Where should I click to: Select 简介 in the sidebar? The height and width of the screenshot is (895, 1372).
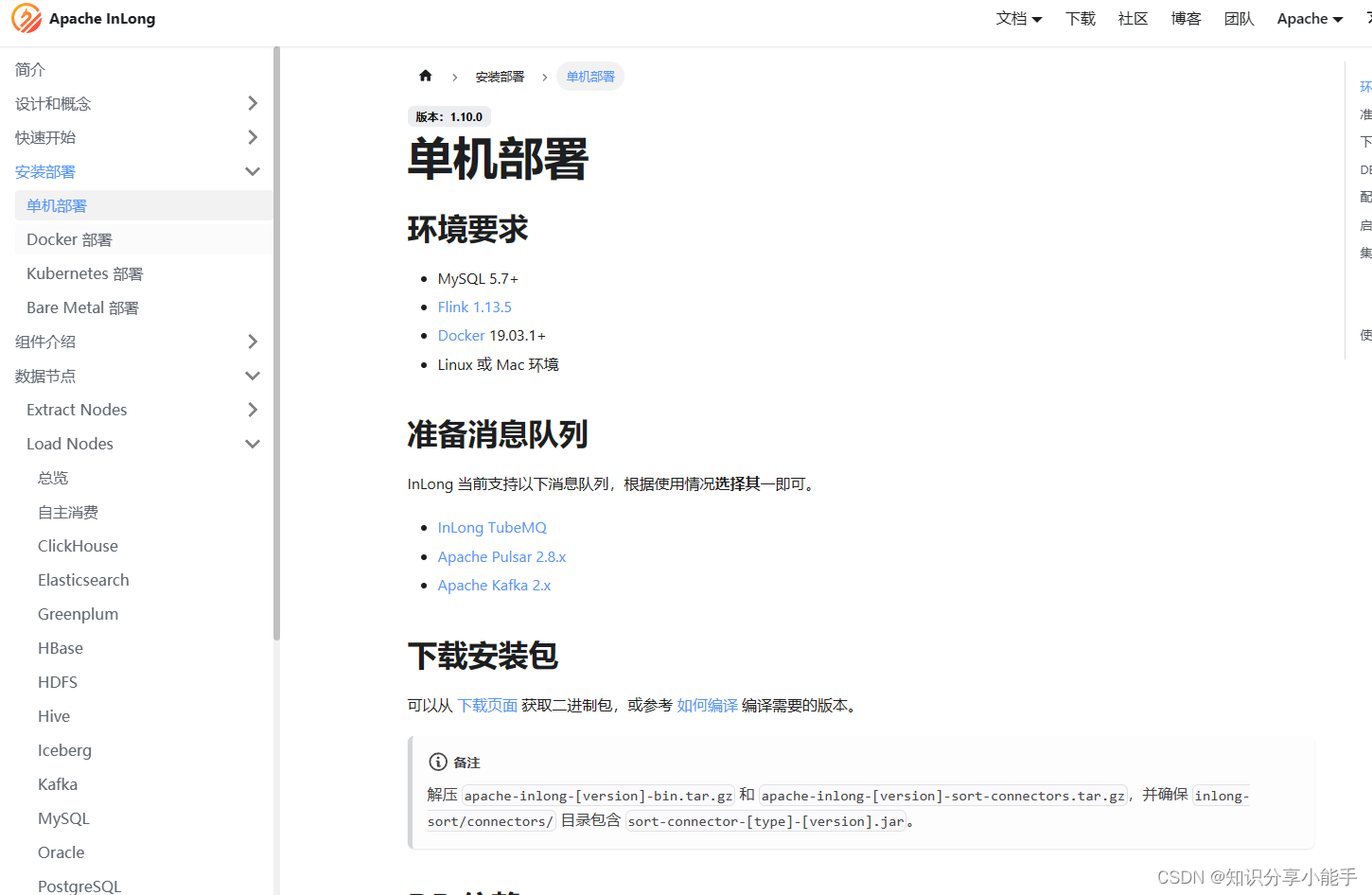30,69
